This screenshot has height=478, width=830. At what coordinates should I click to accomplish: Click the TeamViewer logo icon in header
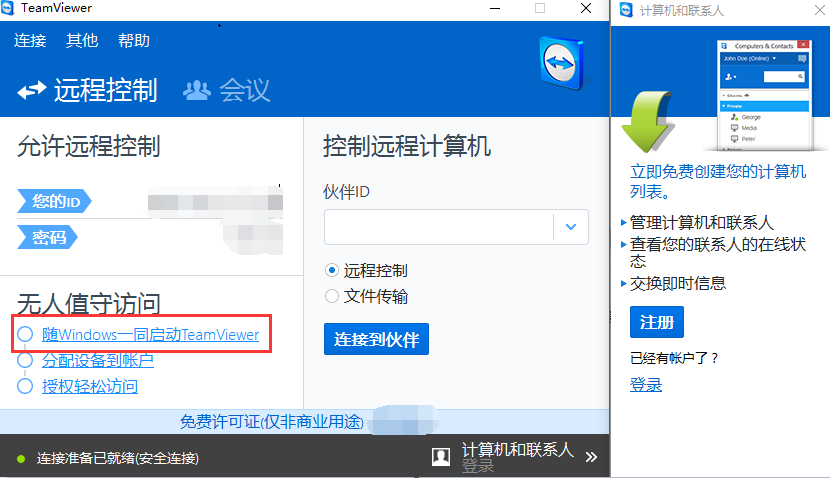pos(562,64)
